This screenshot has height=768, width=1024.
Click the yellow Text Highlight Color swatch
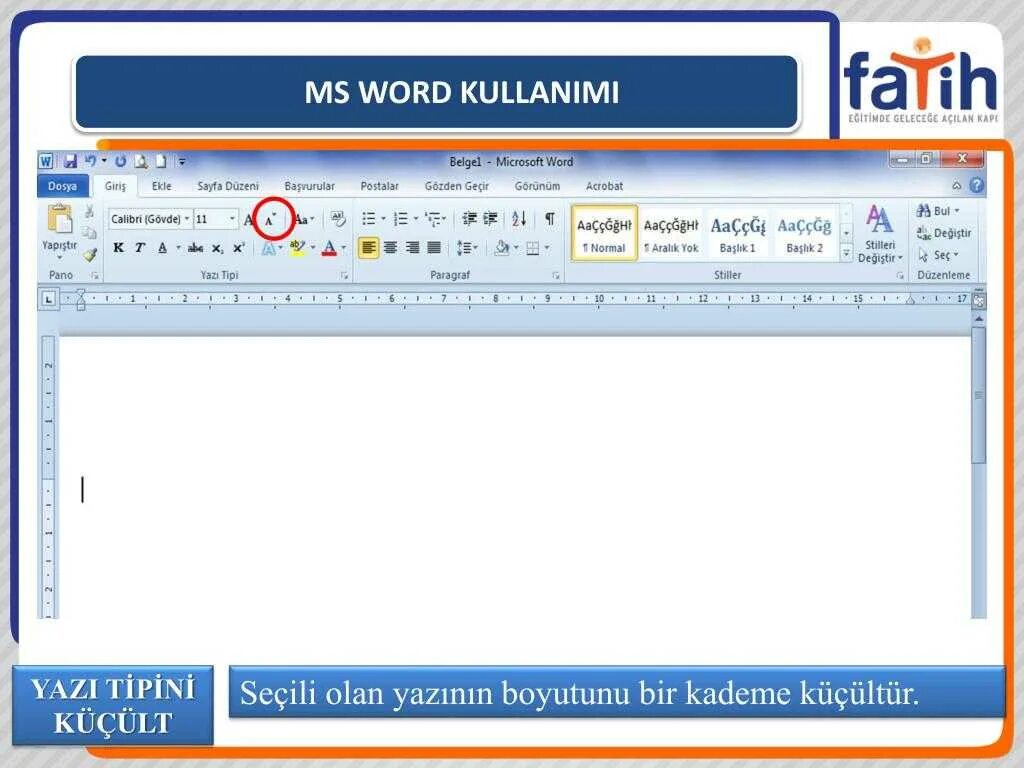[x=297, y=248]
